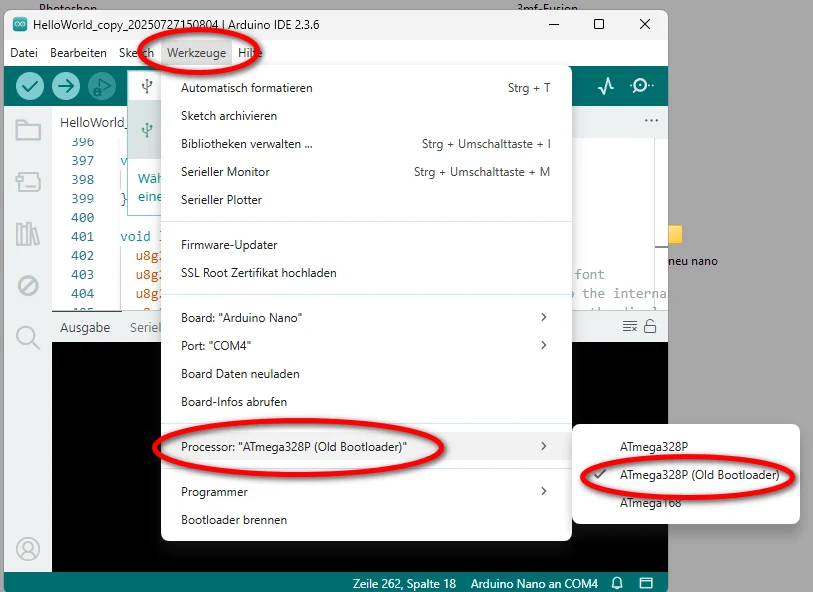Expand the Port "COM4" submenu
The height and width of the screenshot is (592, 813).
tap(366, 345)
